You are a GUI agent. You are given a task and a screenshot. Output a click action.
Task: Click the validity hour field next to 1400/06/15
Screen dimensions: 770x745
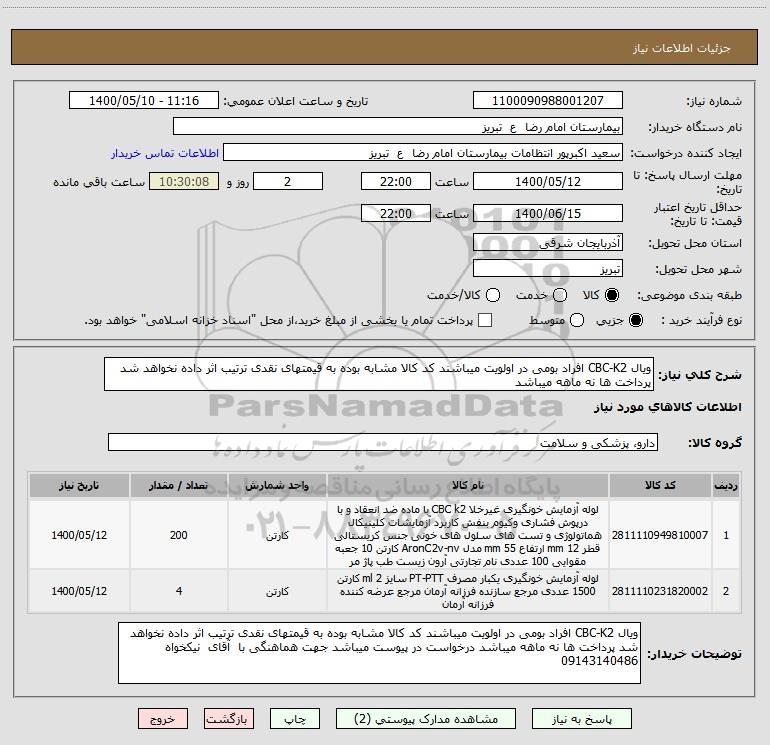396,213
